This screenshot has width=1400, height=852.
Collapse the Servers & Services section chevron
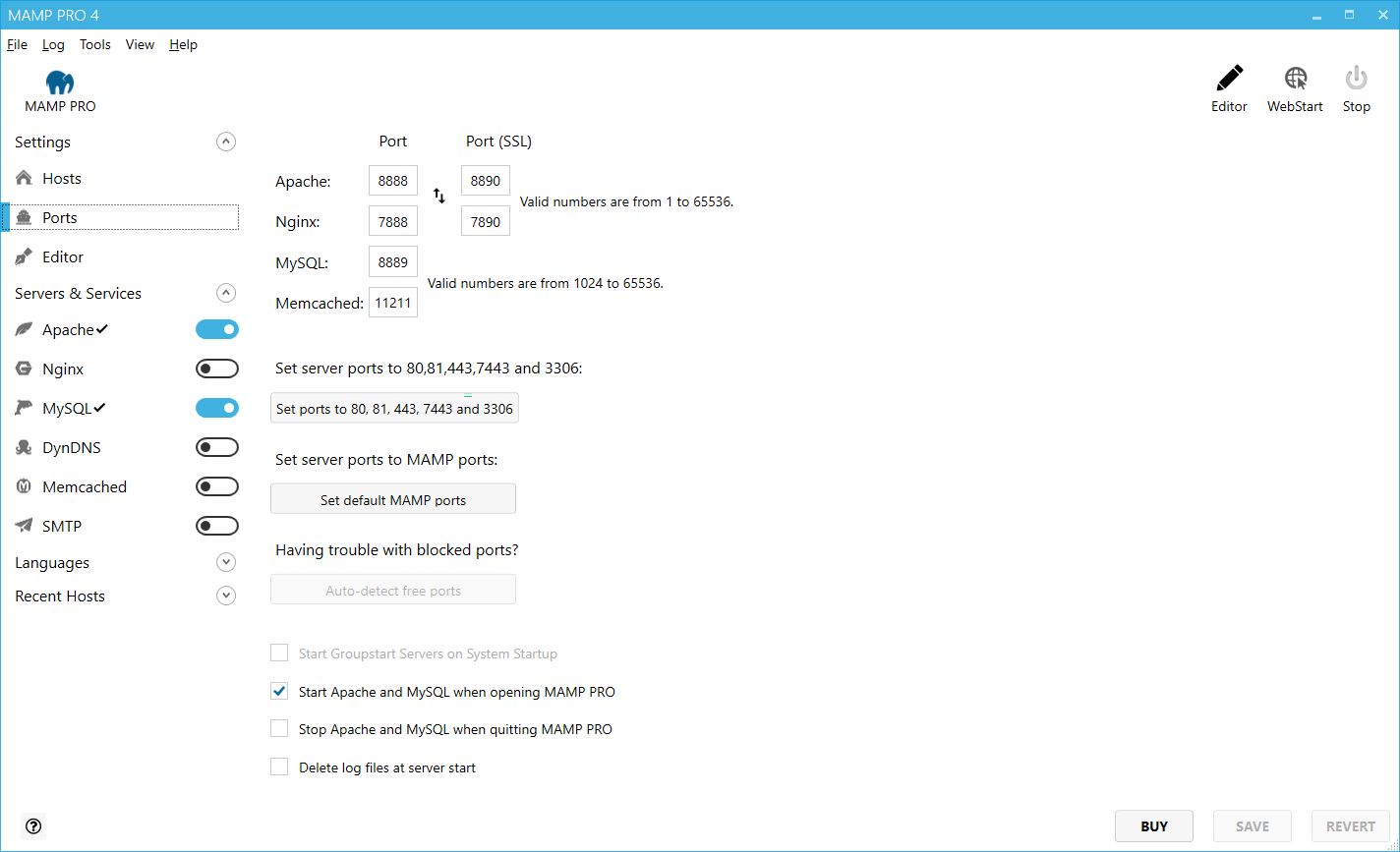point(226,293)
